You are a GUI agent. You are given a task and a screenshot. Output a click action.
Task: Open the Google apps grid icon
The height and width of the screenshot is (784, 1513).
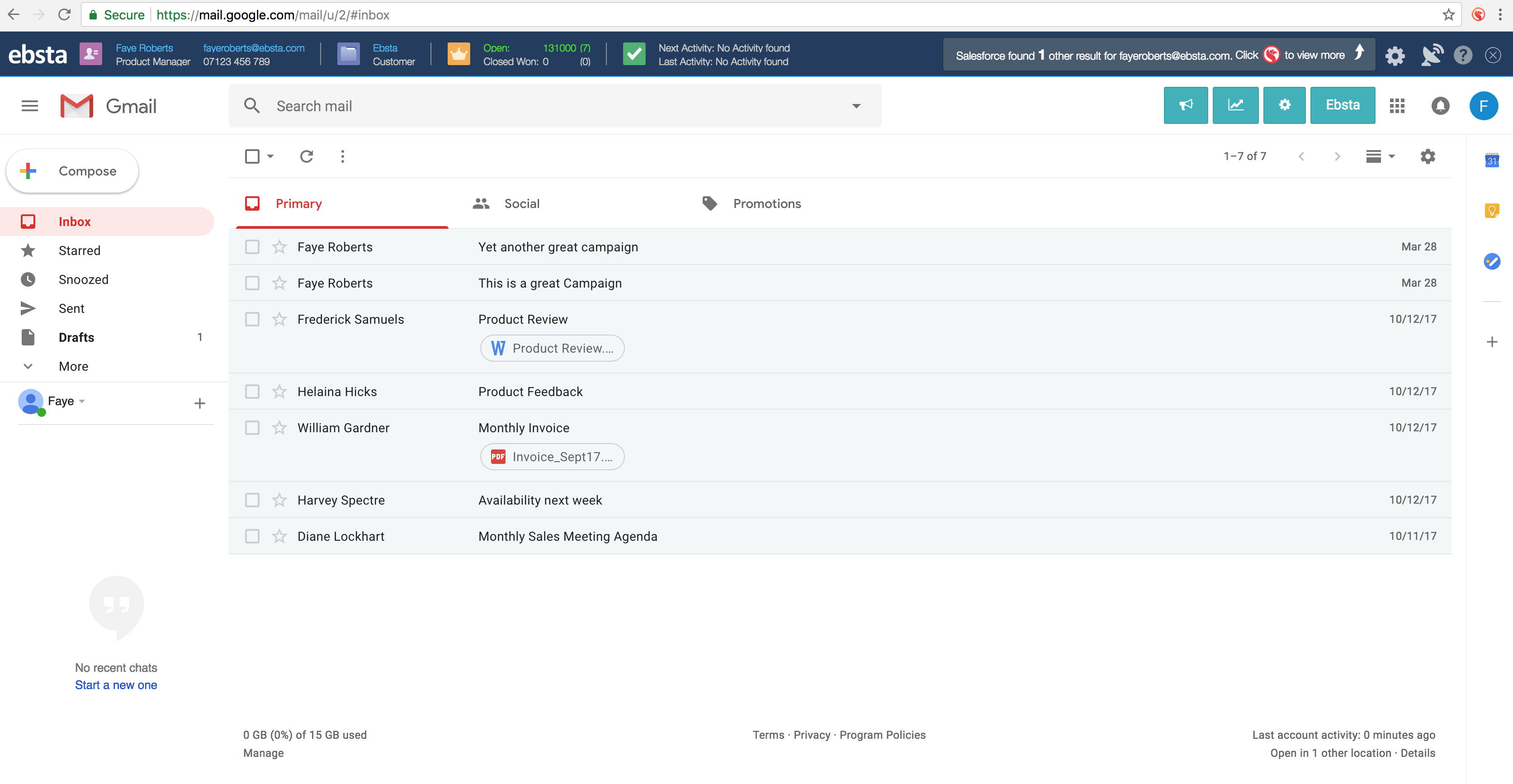[x=1397, y=106]
